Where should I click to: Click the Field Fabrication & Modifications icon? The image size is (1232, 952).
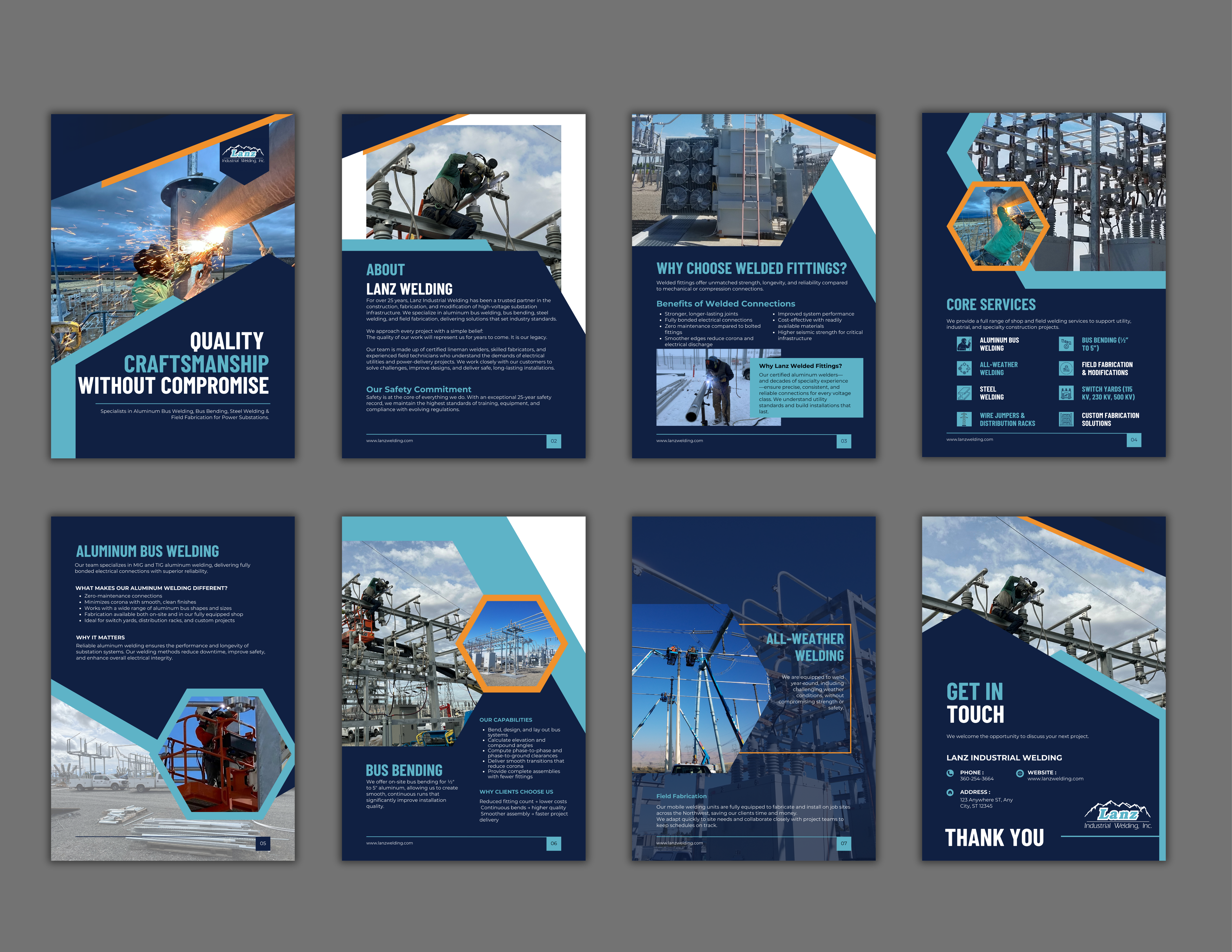[x=1067, y=368]
